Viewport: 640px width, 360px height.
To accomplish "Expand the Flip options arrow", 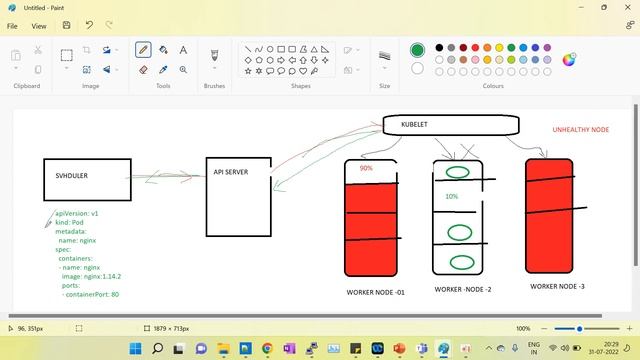I will (117, 70).
